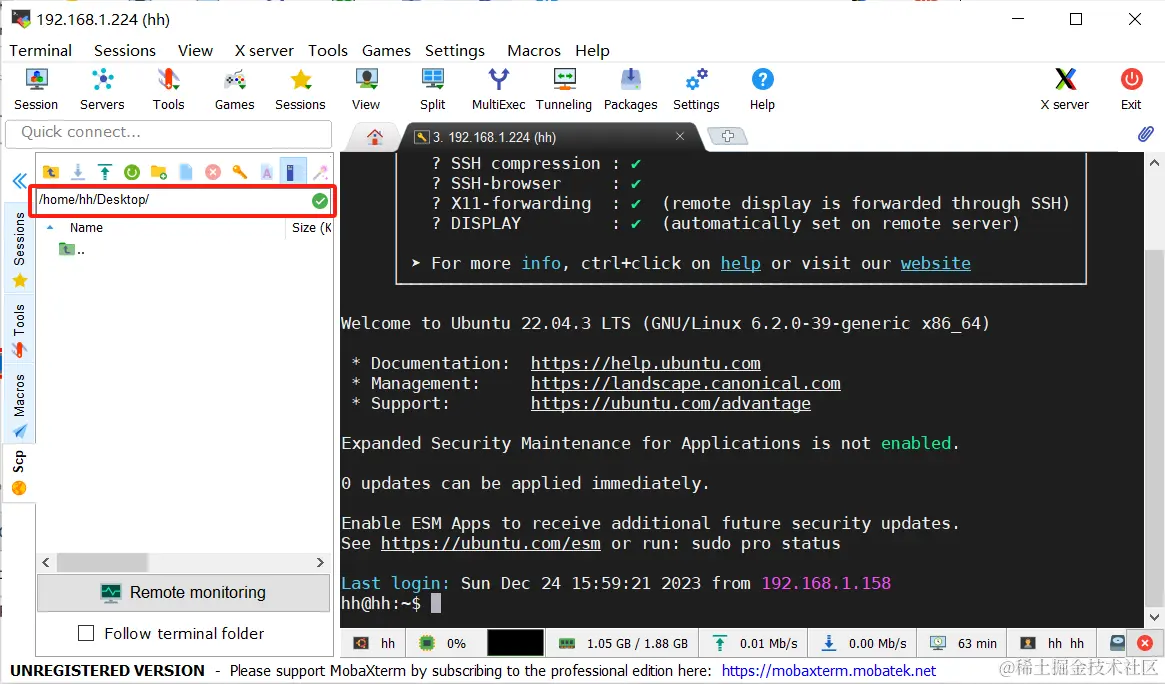Open the home tab with house icon

(374, 137)
